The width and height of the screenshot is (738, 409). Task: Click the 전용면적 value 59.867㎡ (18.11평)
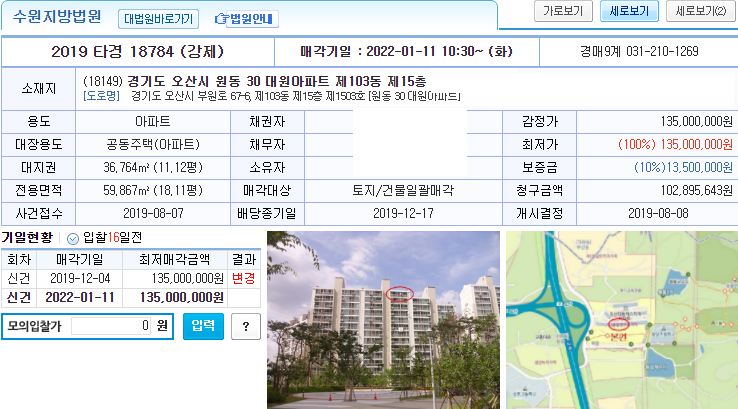point(153,191)
